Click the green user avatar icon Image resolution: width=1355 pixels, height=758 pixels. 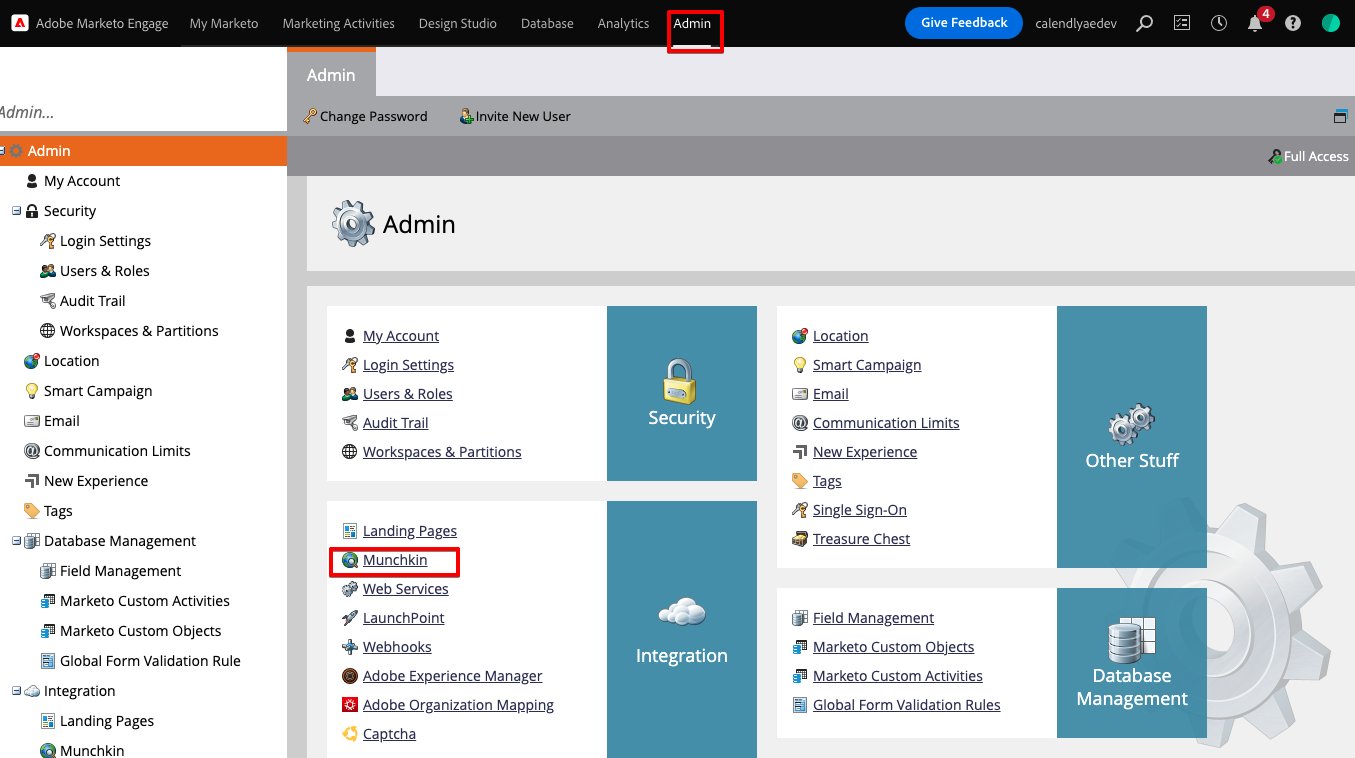[1330, 23]
